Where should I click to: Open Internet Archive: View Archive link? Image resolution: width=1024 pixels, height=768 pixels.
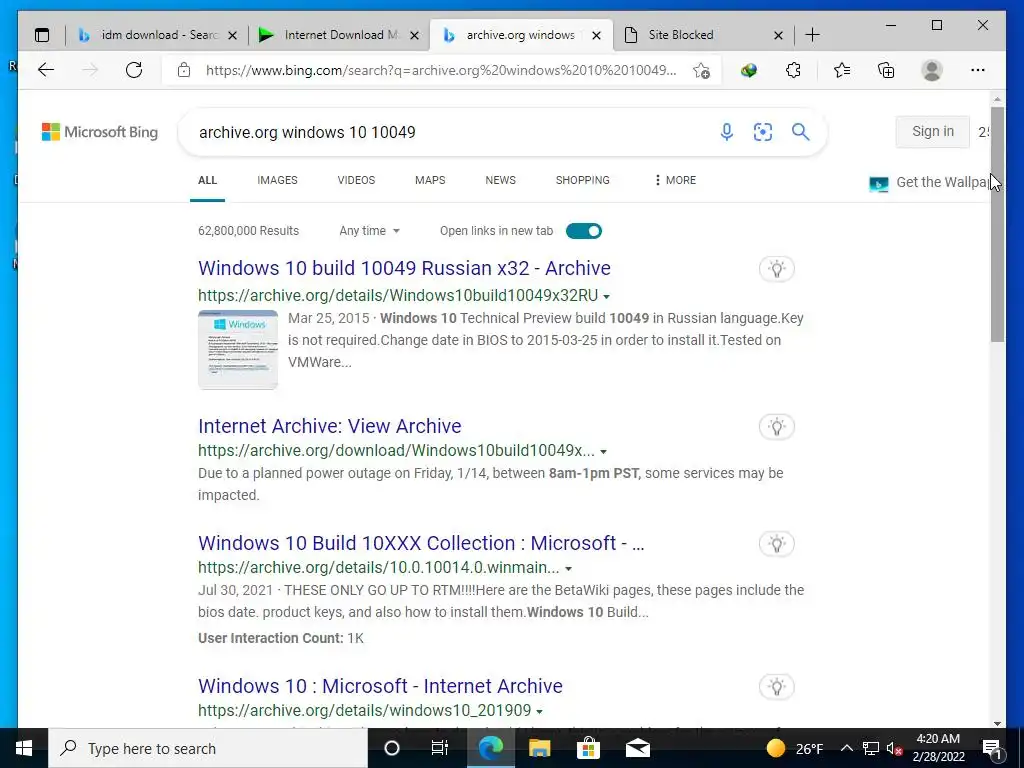[330, 426]
